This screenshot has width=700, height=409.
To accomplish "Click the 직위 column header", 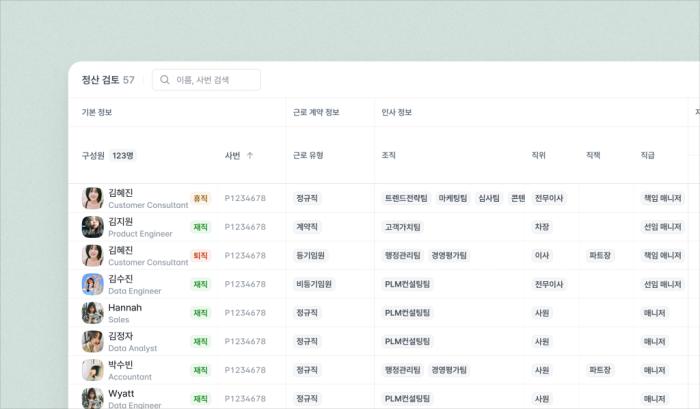I will point(538,155).
